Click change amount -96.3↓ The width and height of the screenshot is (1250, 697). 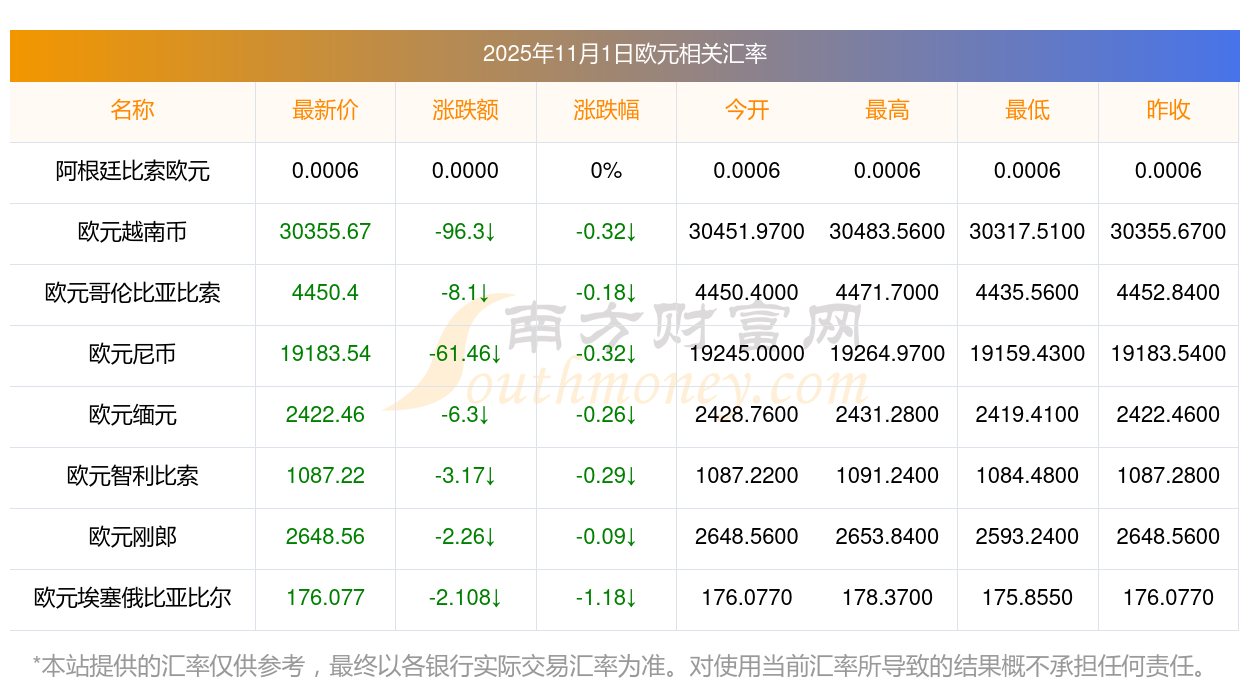465,232
